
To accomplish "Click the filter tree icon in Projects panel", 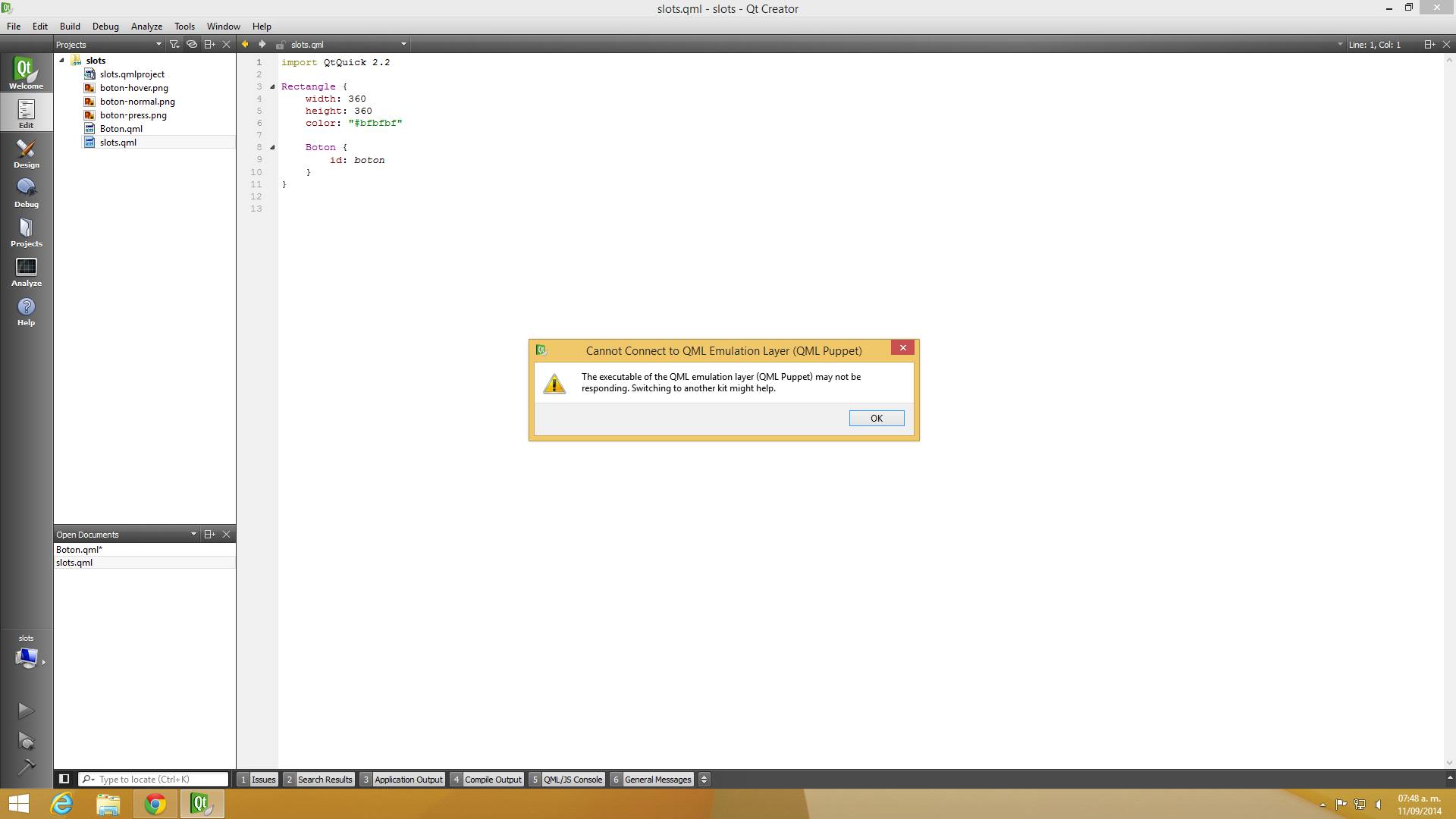I will point(174,44).
